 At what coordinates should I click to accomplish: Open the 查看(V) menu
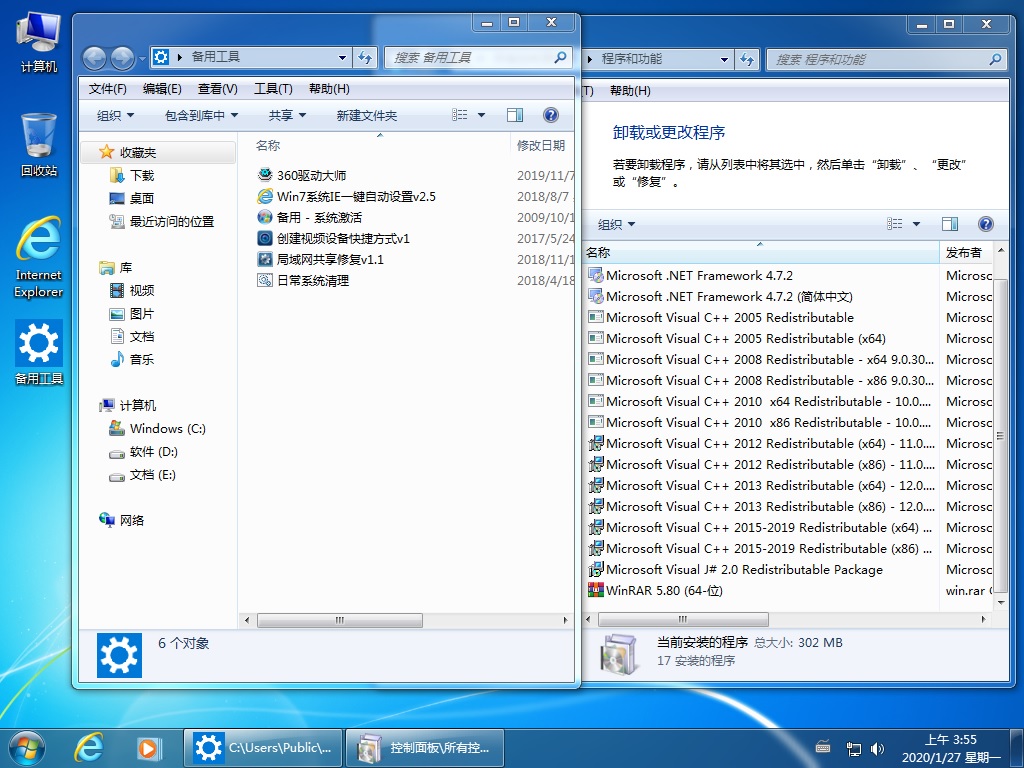[x=217, y=89]
